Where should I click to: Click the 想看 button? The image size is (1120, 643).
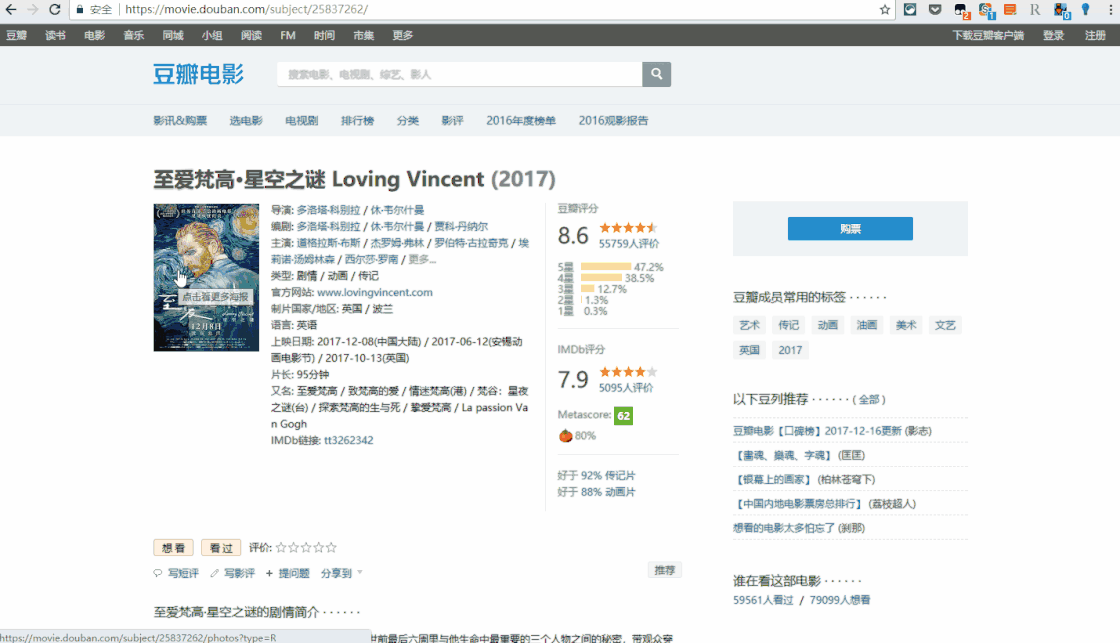pyautogui.click(x=174, y=548)
